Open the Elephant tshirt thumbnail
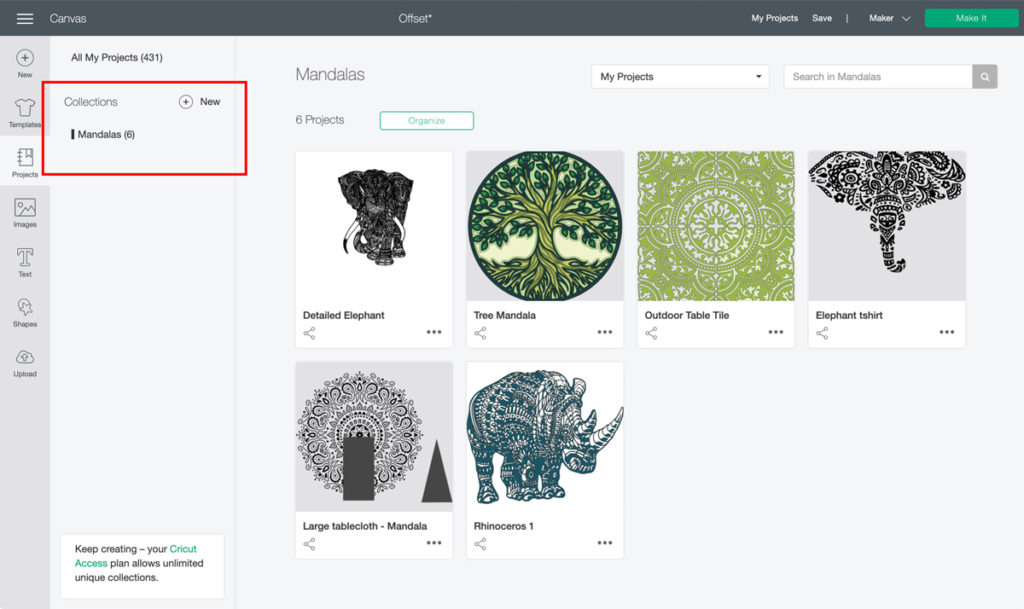This screenshot has height=609, width=1024. coord(887,226)
